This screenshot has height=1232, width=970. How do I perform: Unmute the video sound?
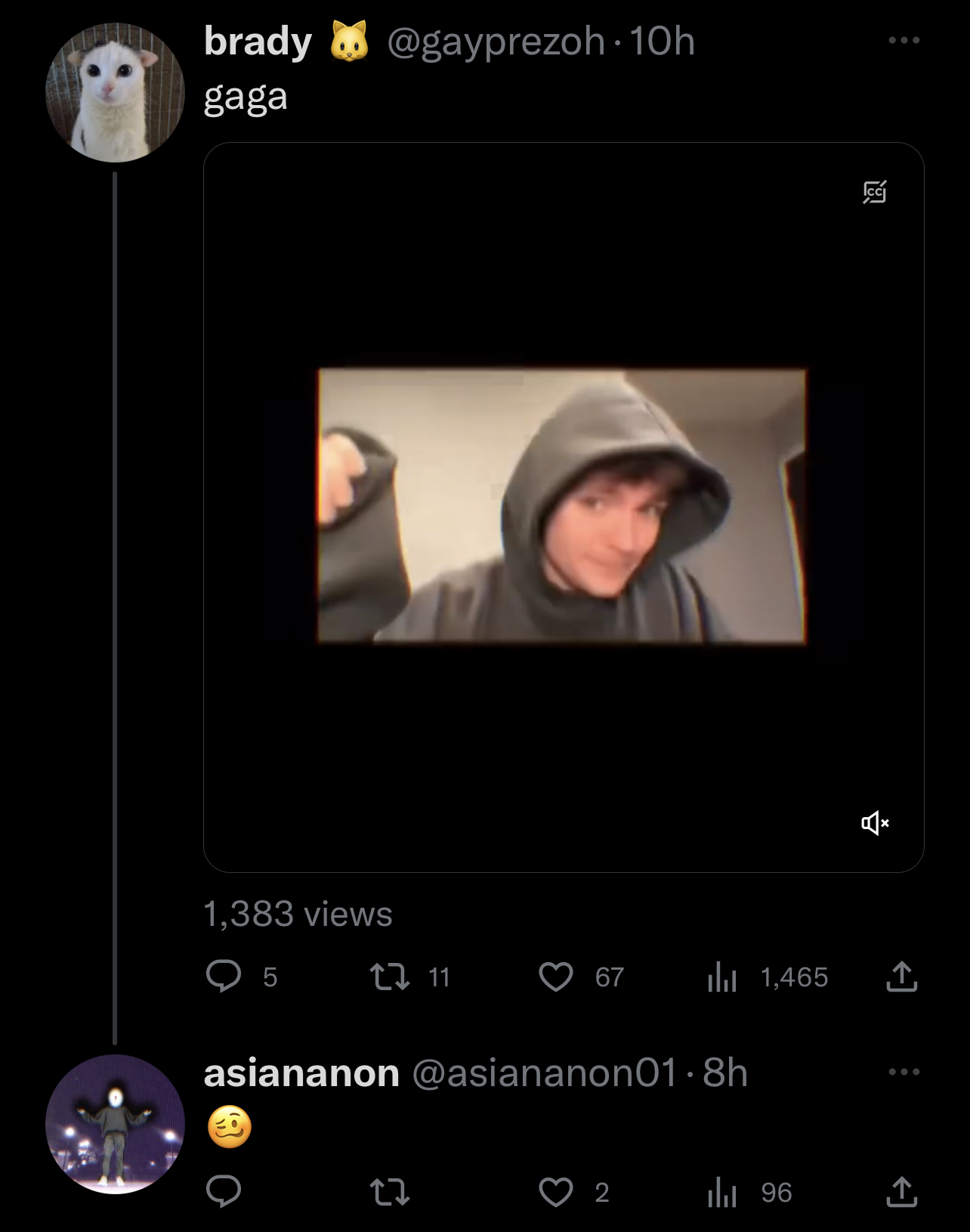pyautogui.click(x=875, y=822)
